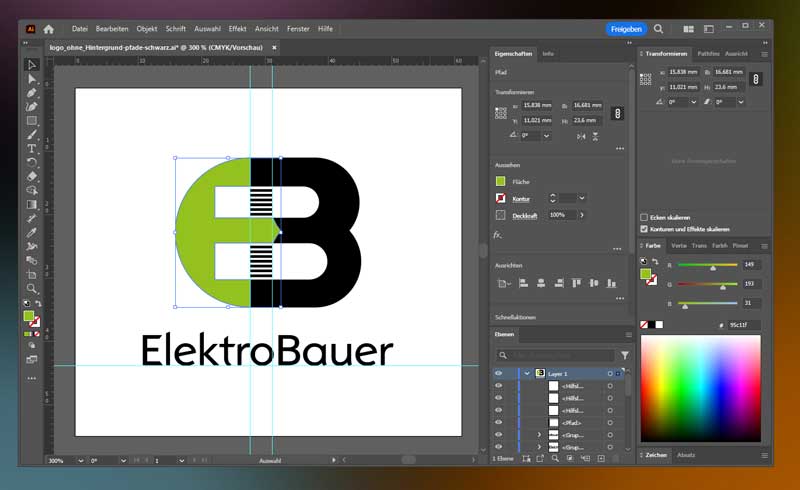Select the Pen tool
Screen dimensions: 800x490
[x=32, y=93]
